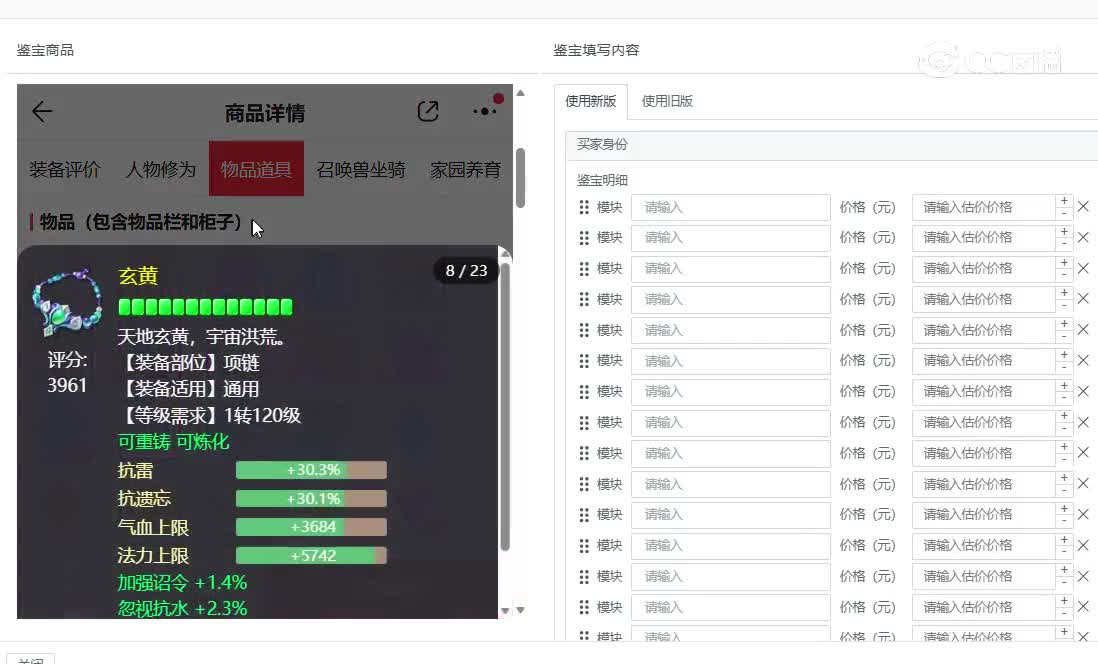Image resolution: width=1098 pixels, height=664 pixels.
Task: Delete the ninth 模块 row with its X
Action: point(1083,453)
